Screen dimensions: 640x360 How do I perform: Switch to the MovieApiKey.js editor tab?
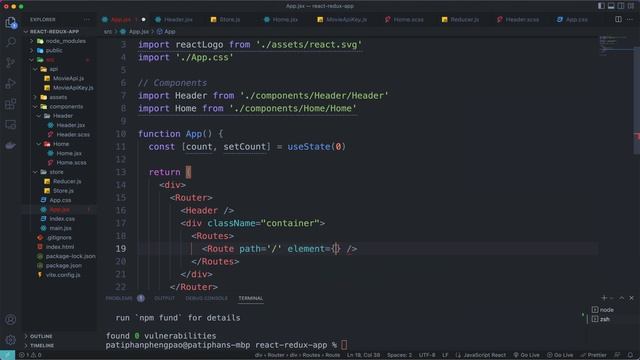[x=342, y=19]
